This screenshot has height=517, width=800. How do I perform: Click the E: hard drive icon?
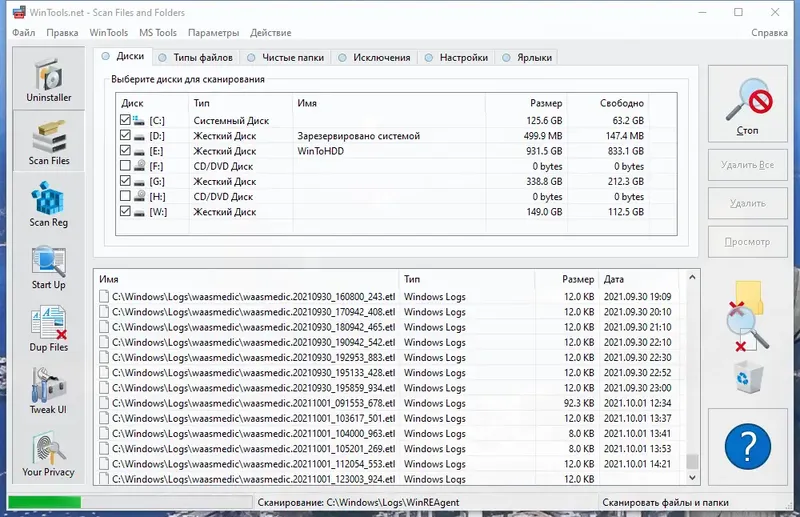139,151
